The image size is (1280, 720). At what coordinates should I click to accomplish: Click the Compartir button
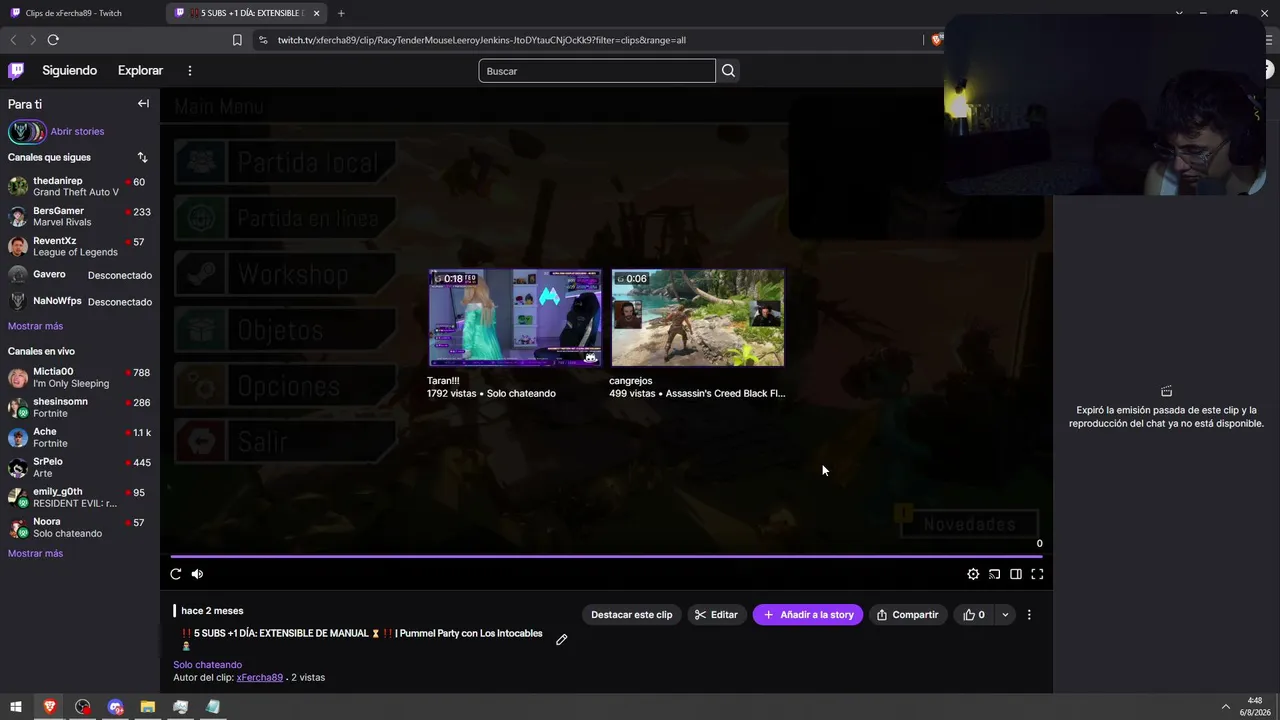907,615
